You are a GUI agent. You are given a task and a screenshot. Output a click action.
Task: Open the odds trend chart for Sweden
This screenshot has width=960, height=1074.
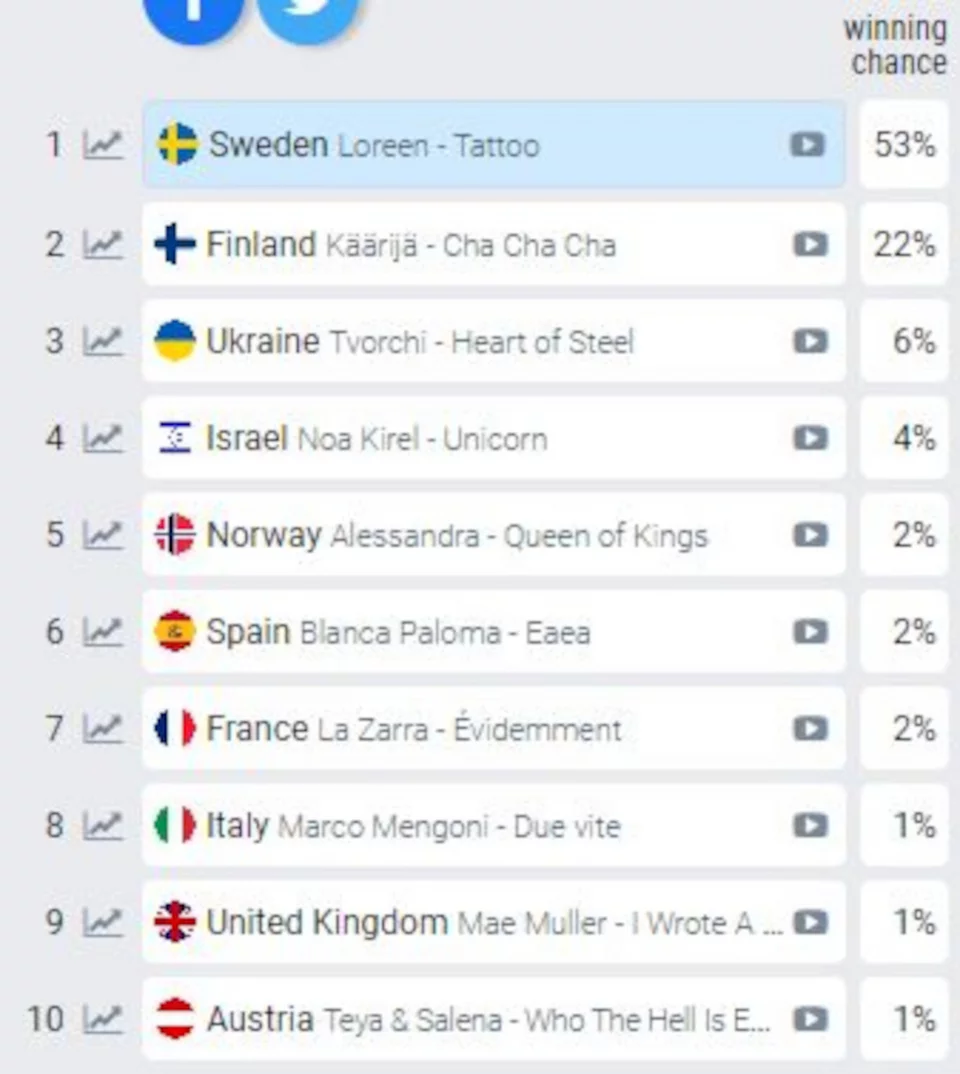pos(103,145)
